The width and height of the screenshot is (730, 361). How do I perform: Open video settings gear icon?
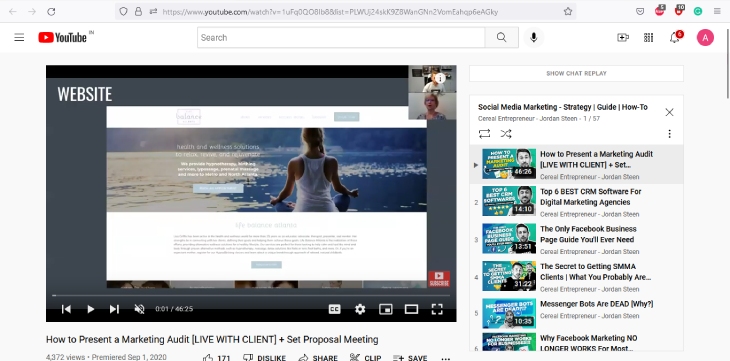coord(360,309)
